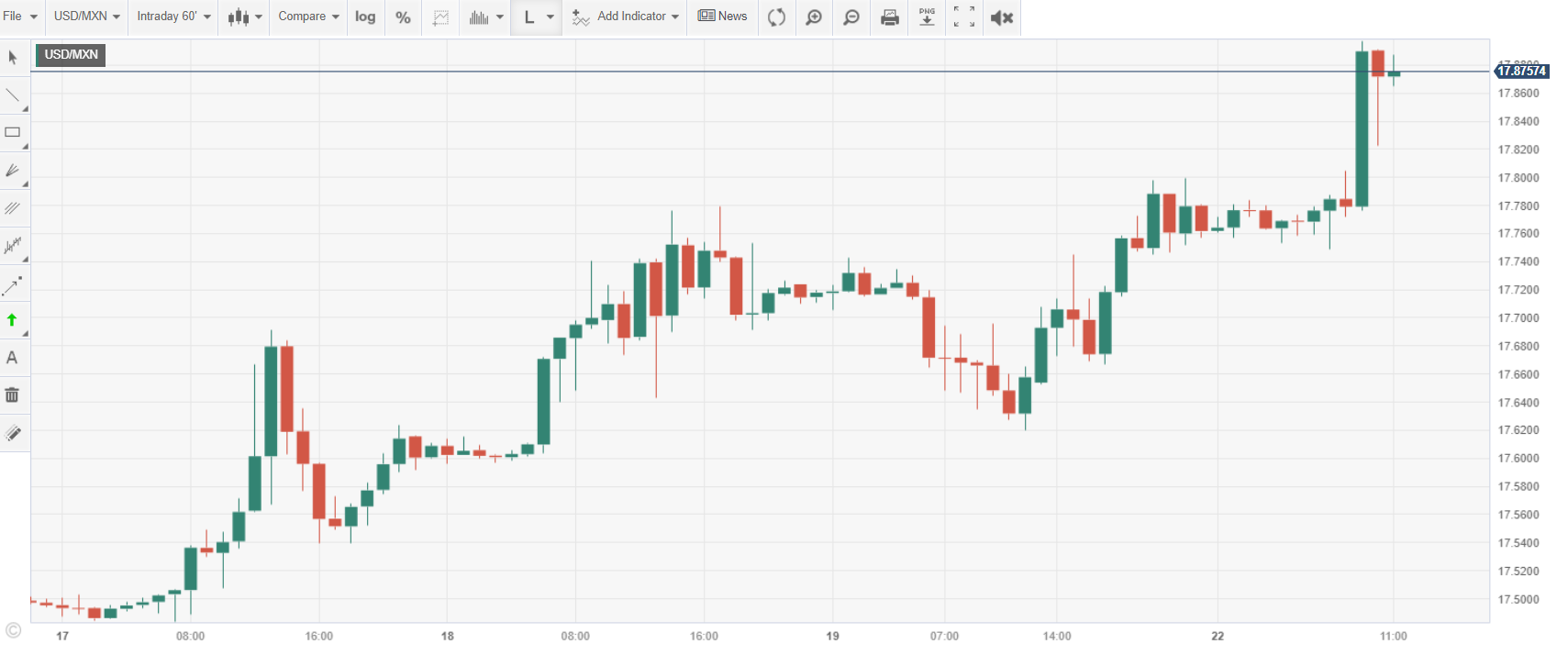Click the current price tag 17.87574
The height and width of the screenshot is (655, 1568).
[1522, 71]
